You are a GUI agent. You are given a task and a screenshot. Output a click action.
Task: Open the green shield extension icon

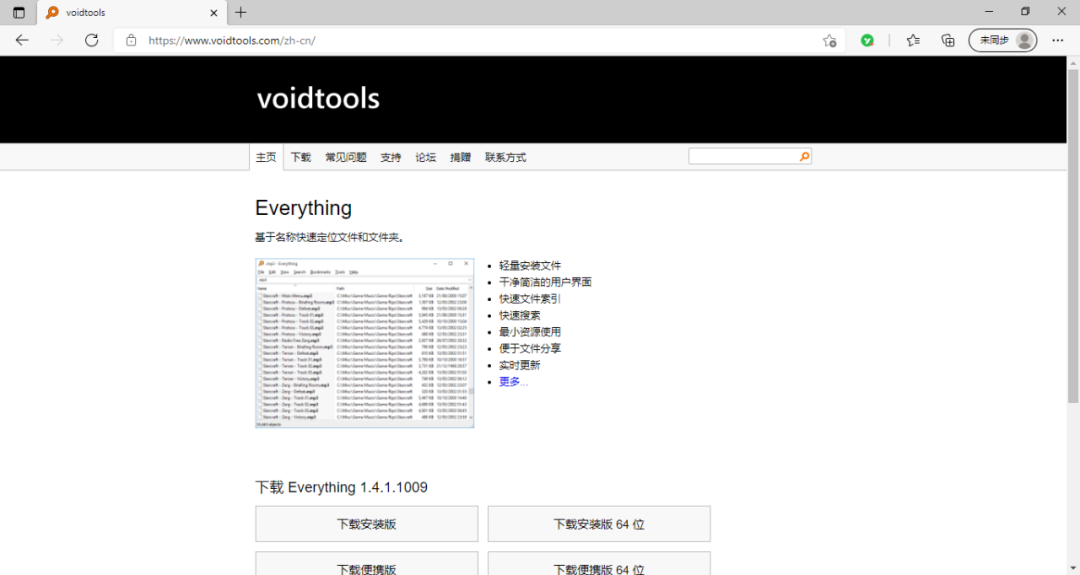point(867,41)
